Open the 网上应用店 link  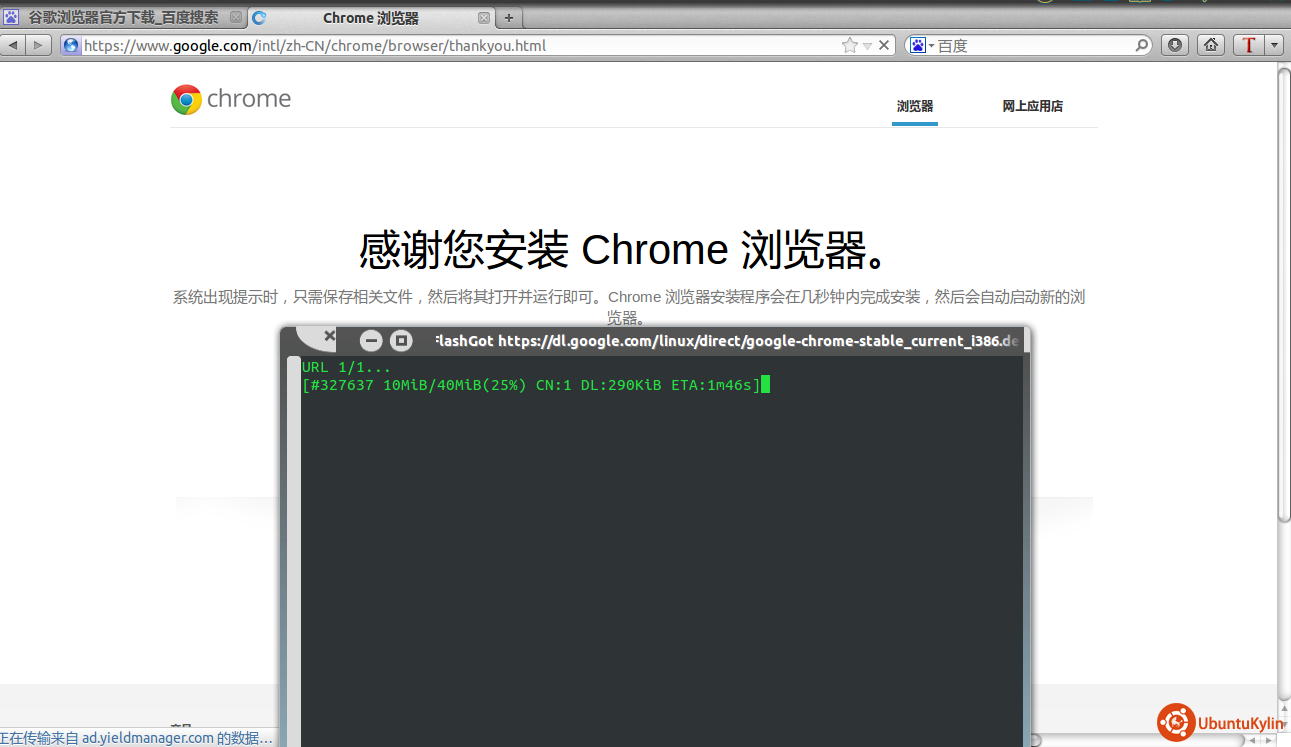(x=1032, y=106)
